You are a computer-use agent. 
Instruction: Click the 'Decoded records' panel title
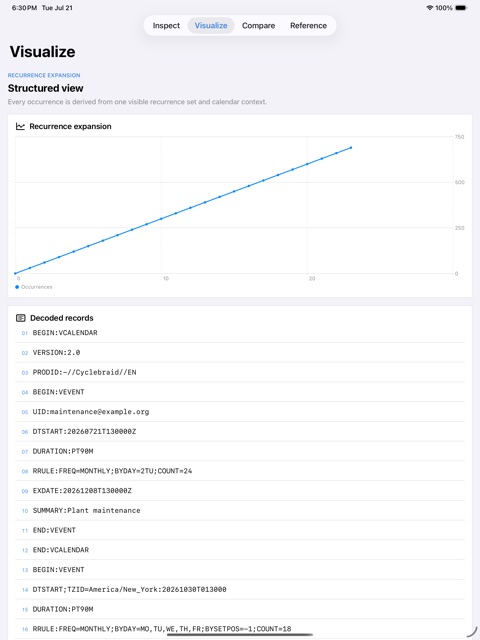62,318
